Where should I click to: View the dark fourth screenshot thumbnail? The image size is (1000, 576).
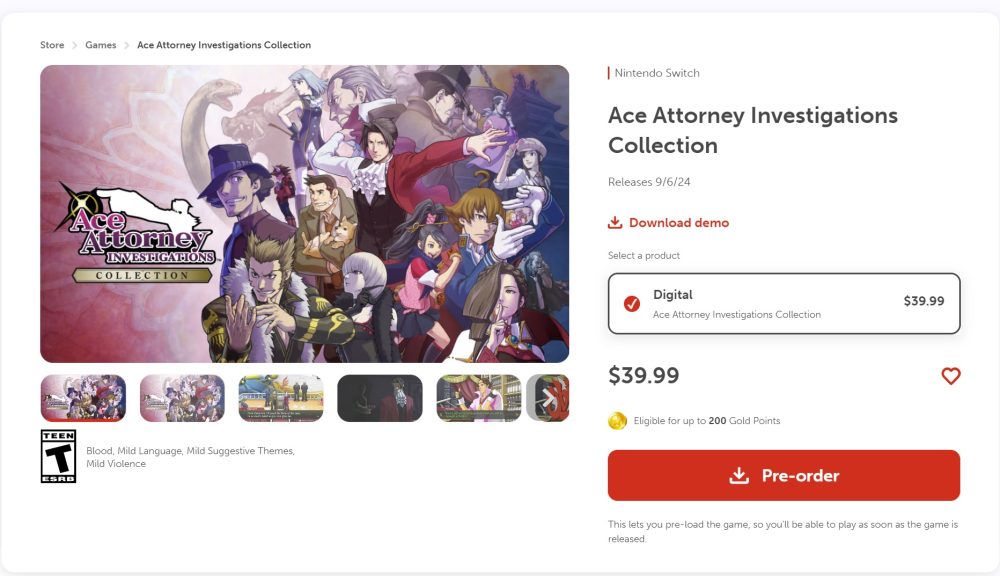pos(380,398)
